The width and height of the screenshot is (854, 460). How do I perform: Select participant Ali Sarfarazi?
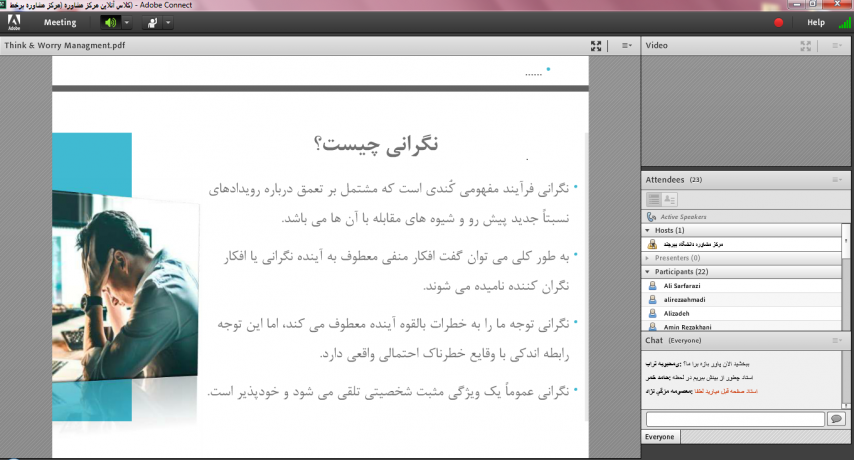[742, 286]
